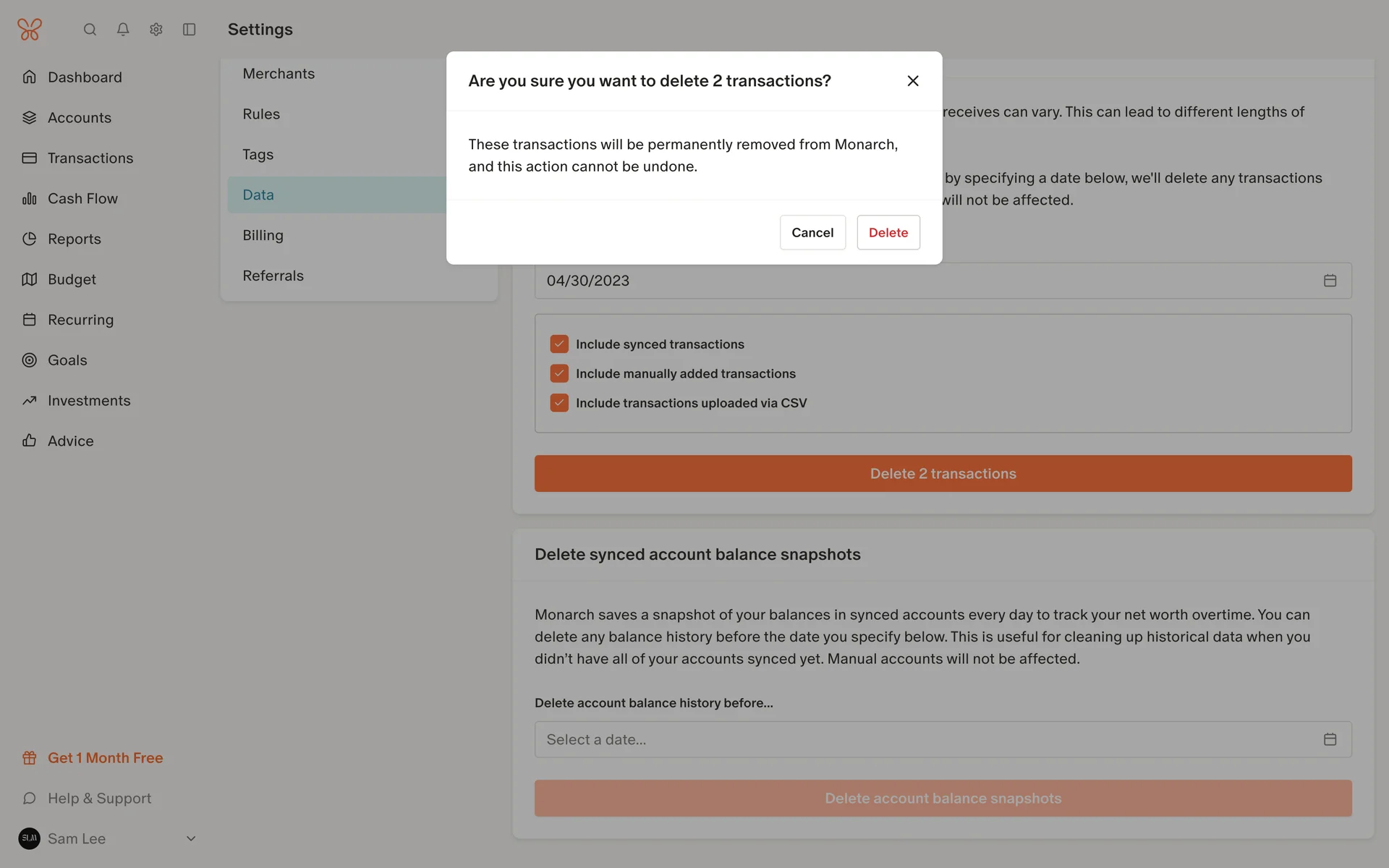The height and width of the screenshot is (868, 1389).
Task: Confirm with the red Delete button
Action: [x=888, y=232]
